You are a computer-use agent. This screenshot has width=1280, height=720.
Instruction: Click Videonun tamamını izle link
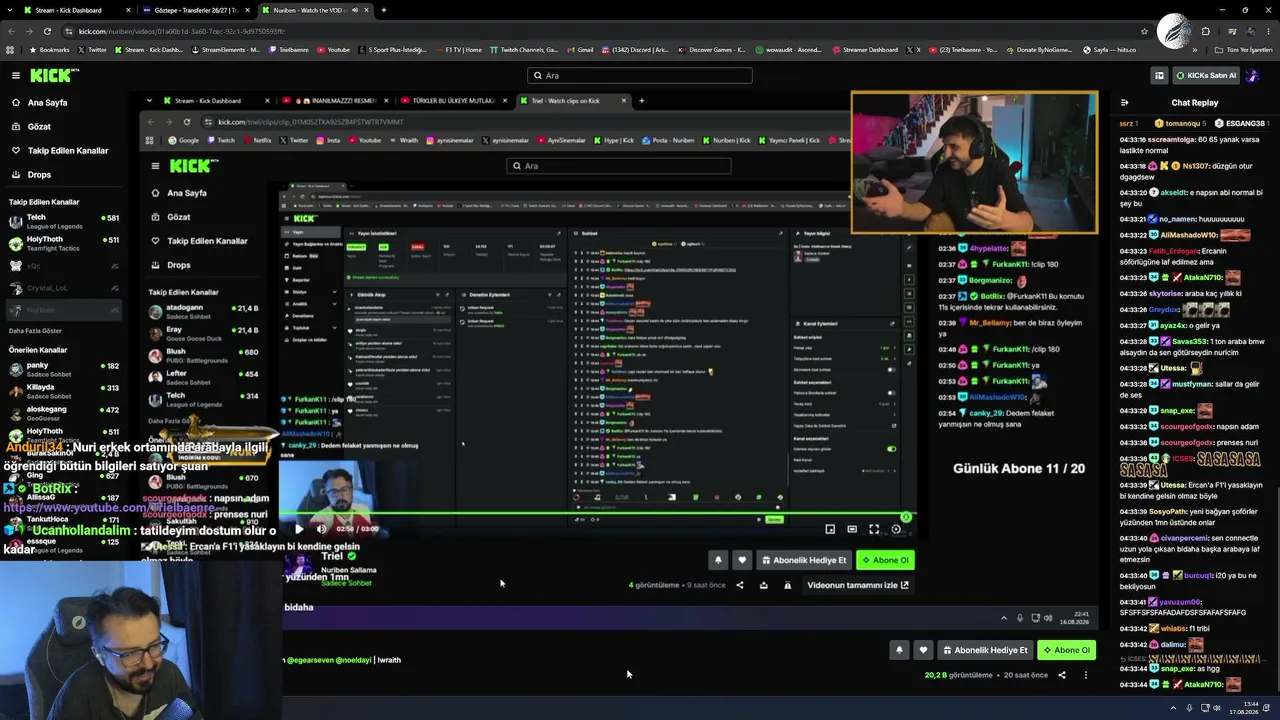tap(858, 585)
